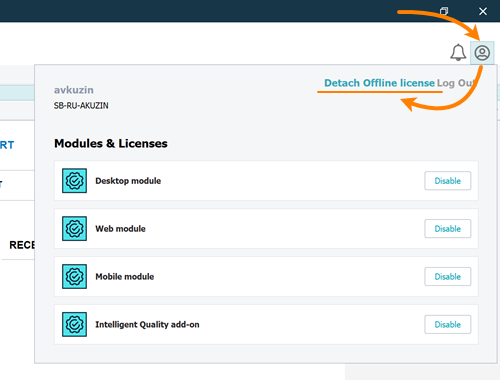500x380 pixels.
Task: Open the notifications bell icon
Action: pos(458,53)
